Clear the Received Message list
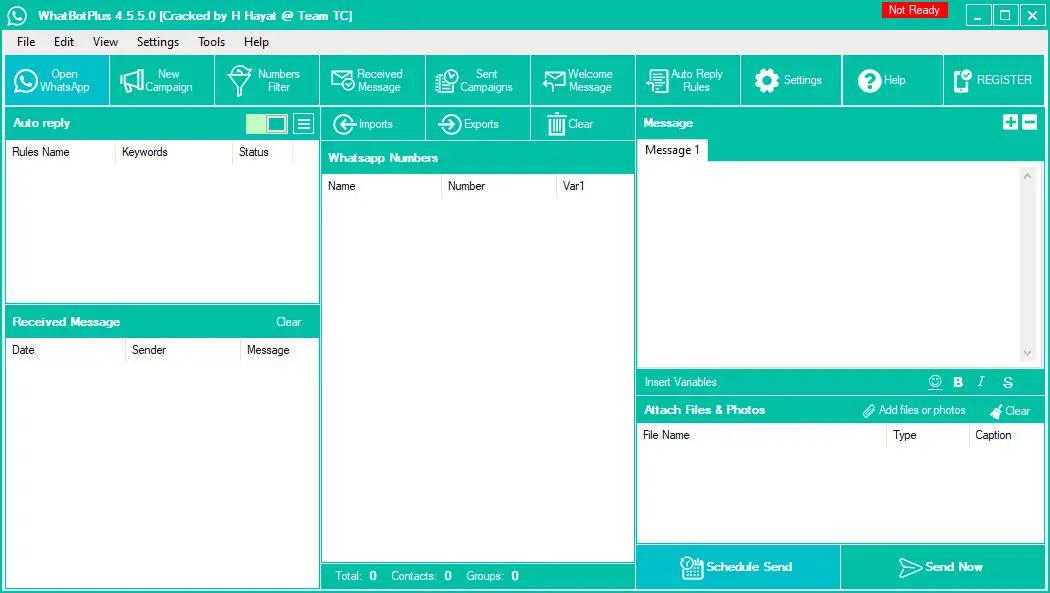The height and width of the screenshot is (593, 1050). tap(288, 322)
